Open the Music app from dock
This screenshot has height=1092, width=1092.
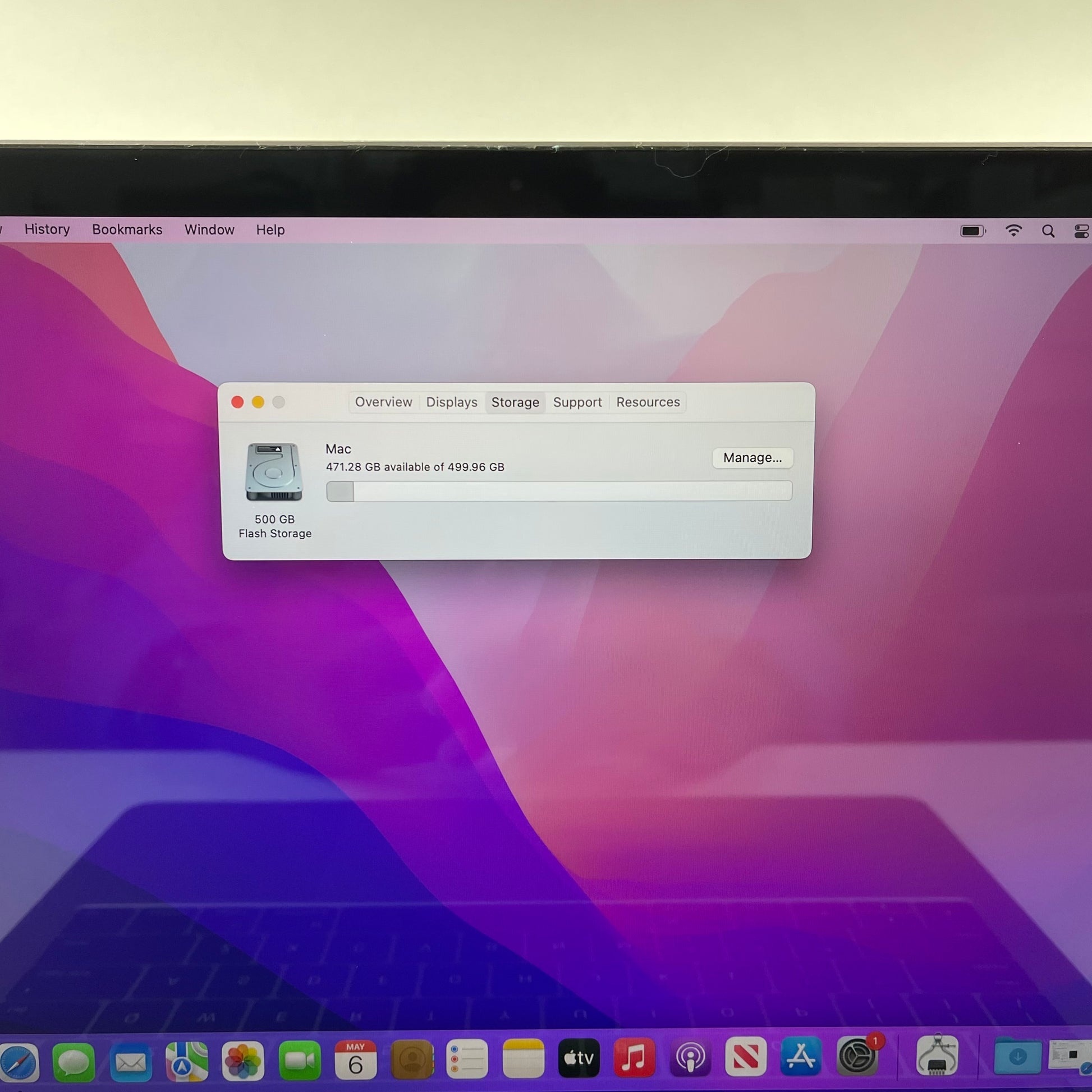[634, 1058]
